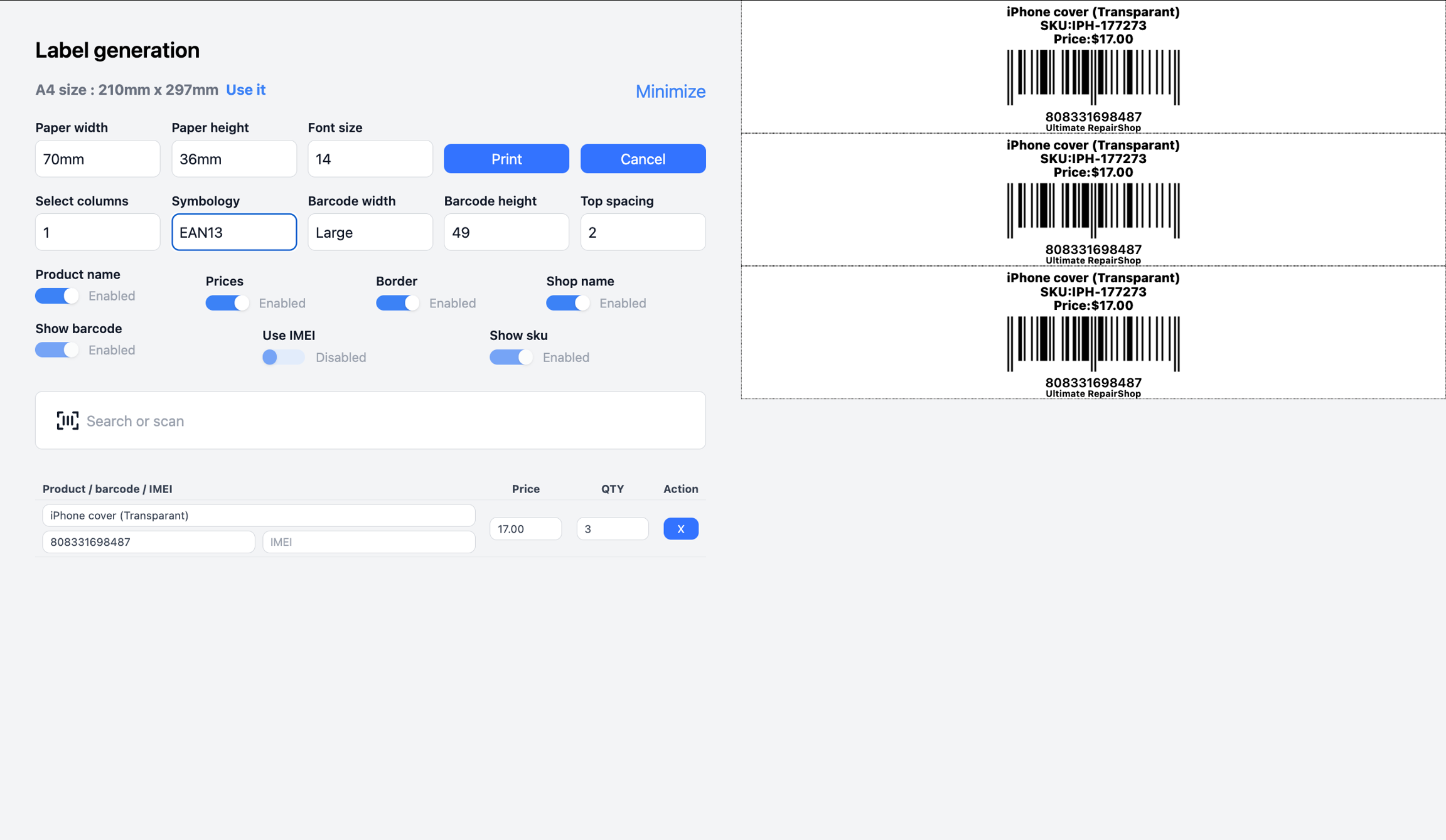
Task: Click the Minimize link
Action: point(670,92)
